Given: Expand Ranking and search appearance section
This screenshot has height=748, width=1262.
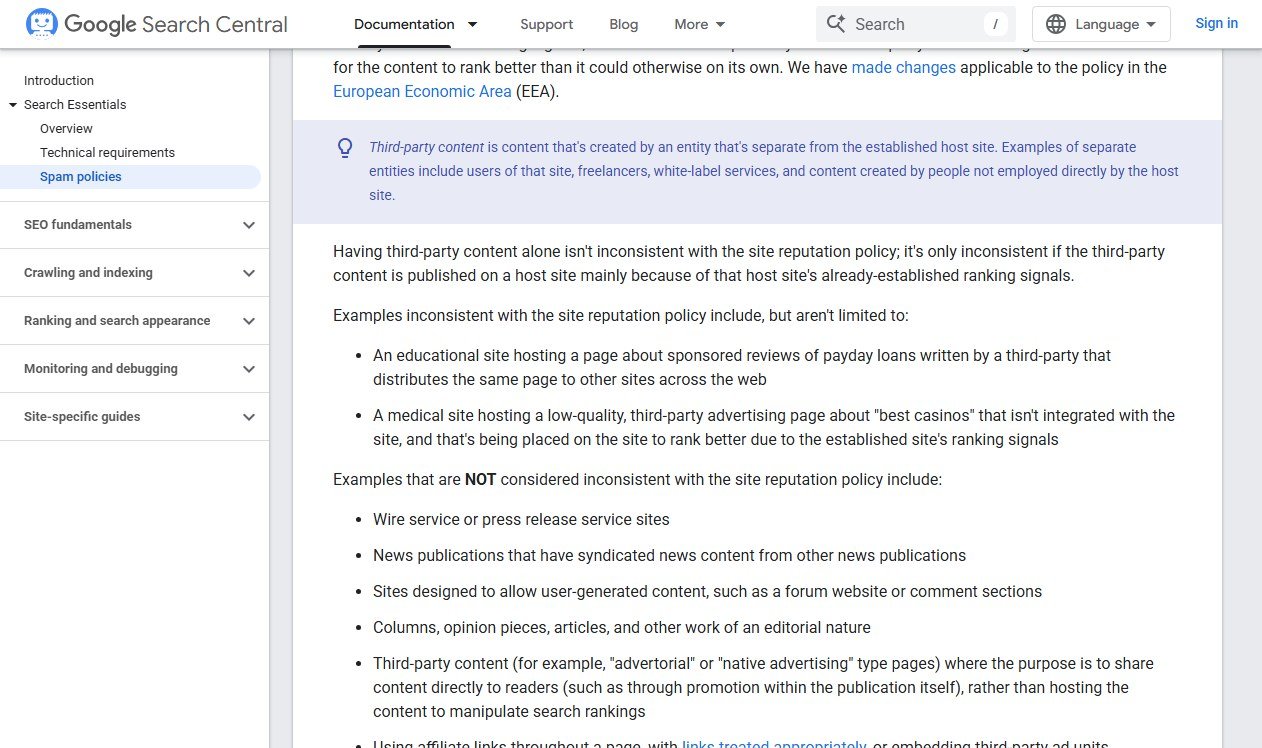Looking at the screenshot, I should tap(249, 321).
